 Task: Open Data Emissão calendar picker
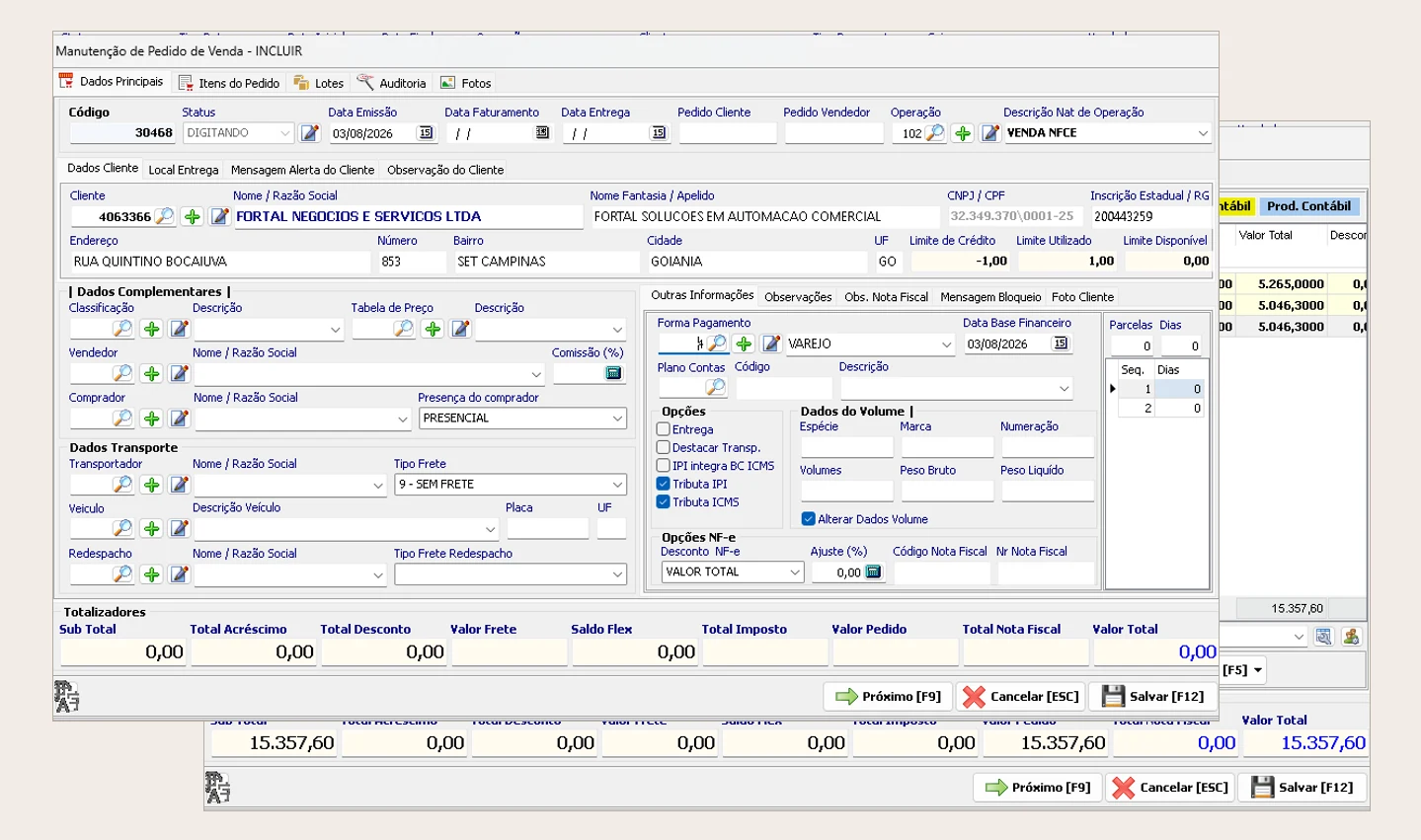(x=426, y=133)
